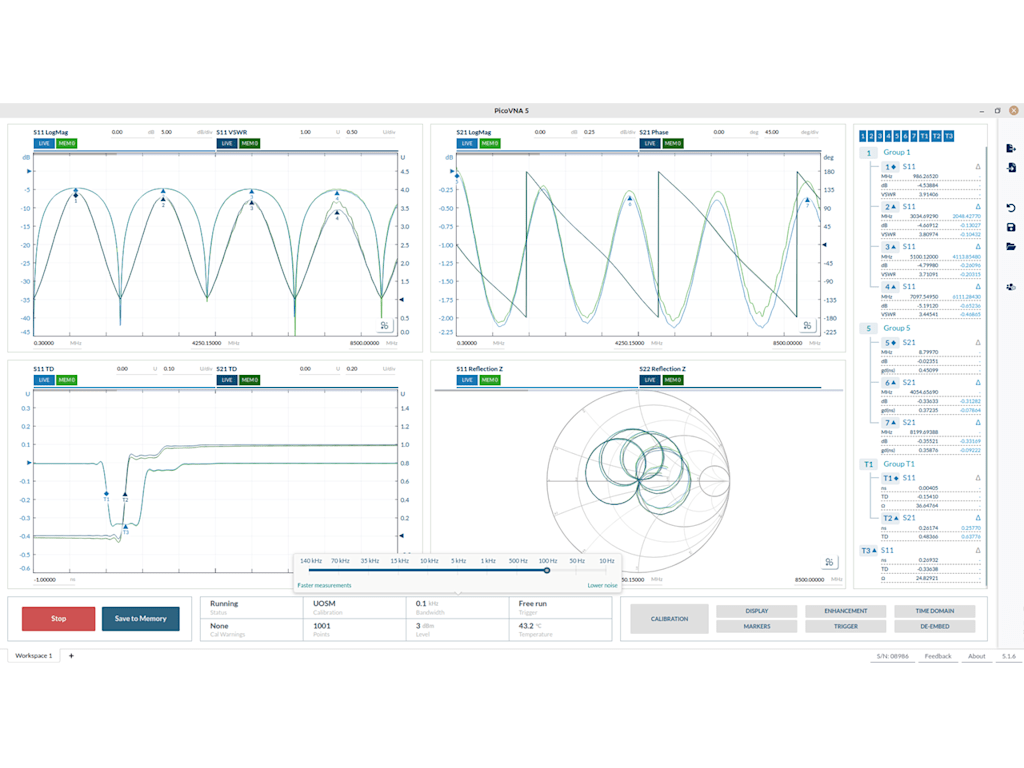The width and height of the screenshot is (1024, 768).
Task: Toggle MEM 0 trace for S21 TD
Action: [x=249, y=380]
